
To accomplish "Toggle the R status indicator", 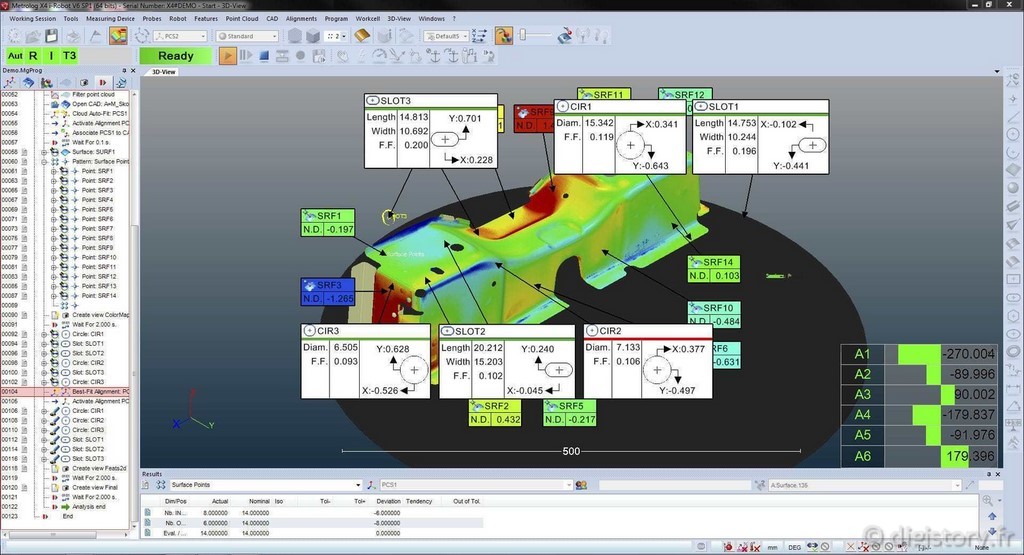I will [33, 56].
